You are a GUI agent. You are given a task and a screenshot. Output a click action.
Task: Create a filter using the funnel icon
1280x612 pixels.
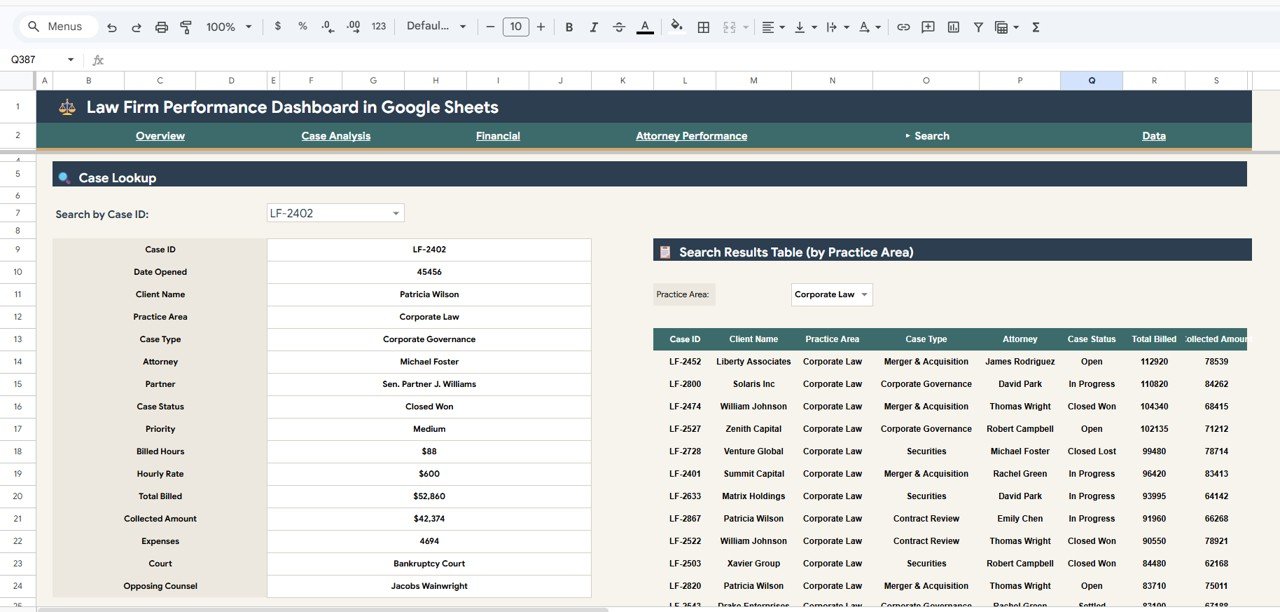tap(977, 26)
